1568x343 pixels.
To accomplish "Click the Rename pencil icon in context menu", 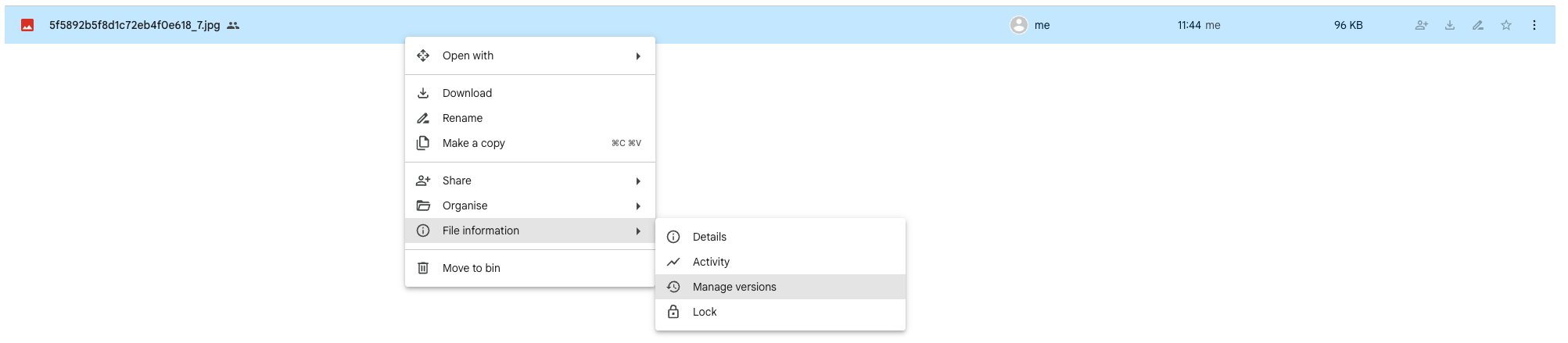I will [423, 118].
